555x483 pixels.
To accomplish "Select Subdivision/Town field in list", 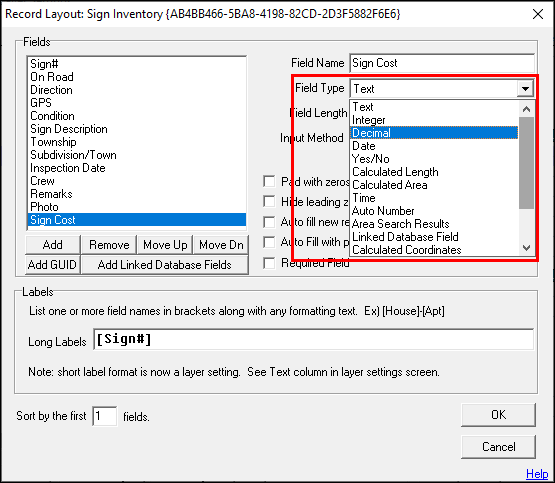I will [x=136, y=155].
